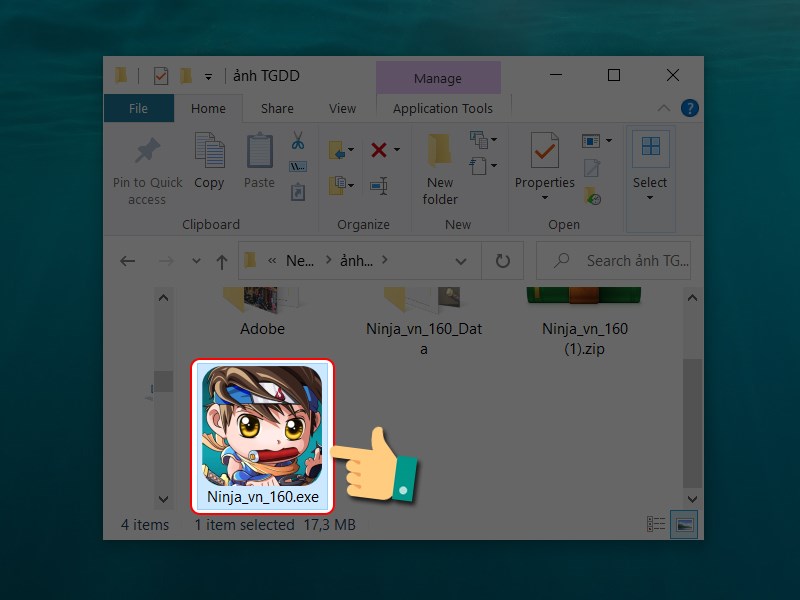The height and width of the screenshot is (600, 800).
Task: Click file list scrollbar down arrow
Action: tap(692, 499)
